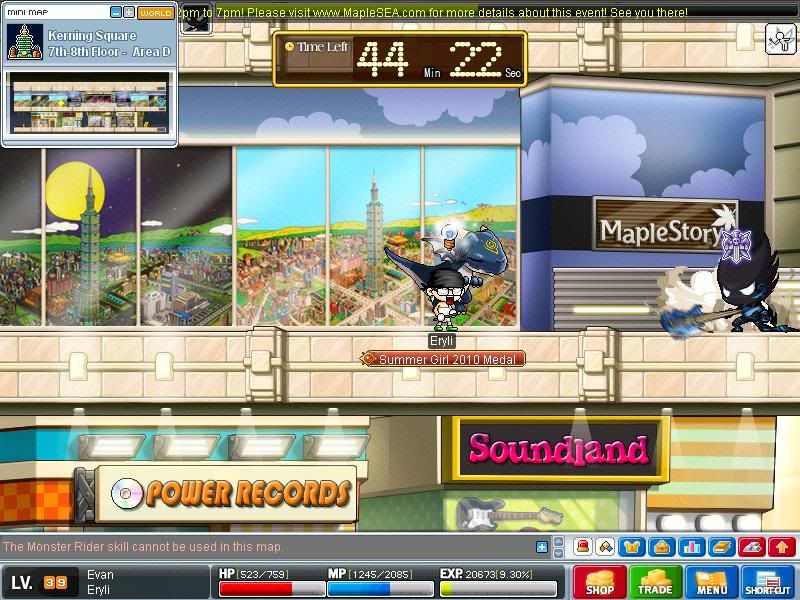Click the Kerning Square tower map icon
The height and width of the screenshot is (600, 800).
(x=25, y=42)
